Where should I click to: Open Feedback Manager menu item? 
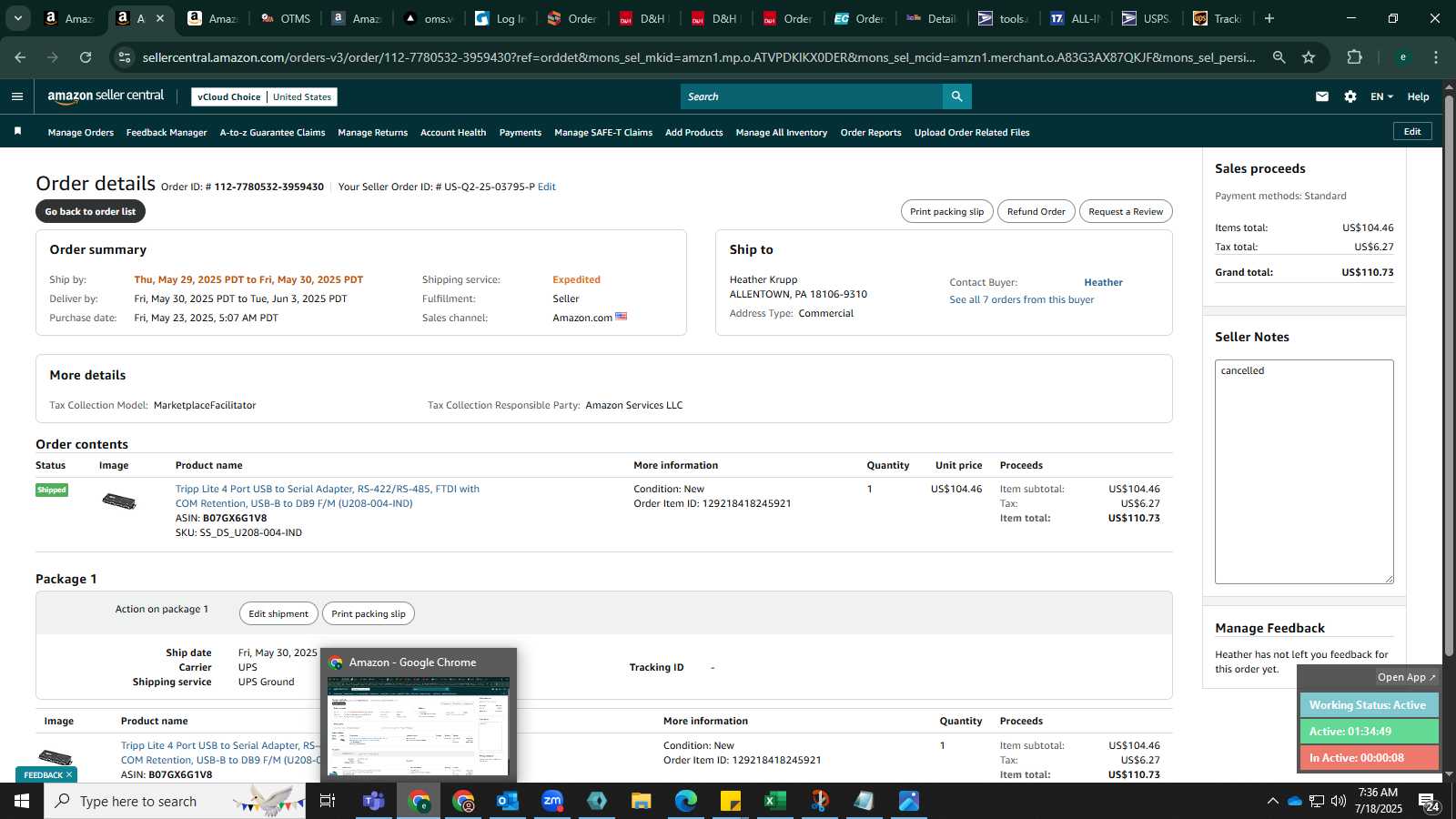click(167, 133)
